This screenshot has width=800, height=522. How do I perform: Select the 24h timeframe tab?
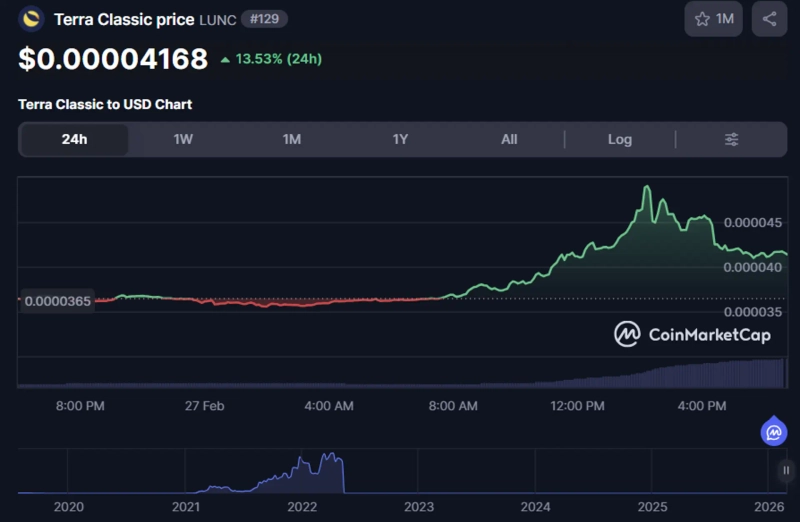(74, 140)
